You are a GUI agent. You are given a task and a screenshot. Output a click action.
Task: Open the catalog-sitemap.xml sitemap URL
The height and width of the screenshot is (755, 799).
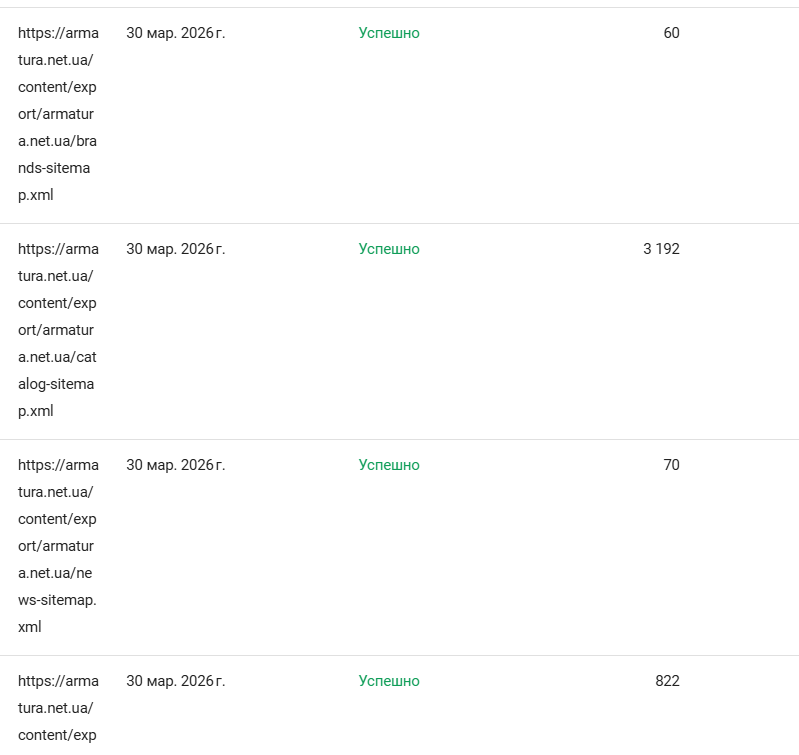[x=58, y=330]
